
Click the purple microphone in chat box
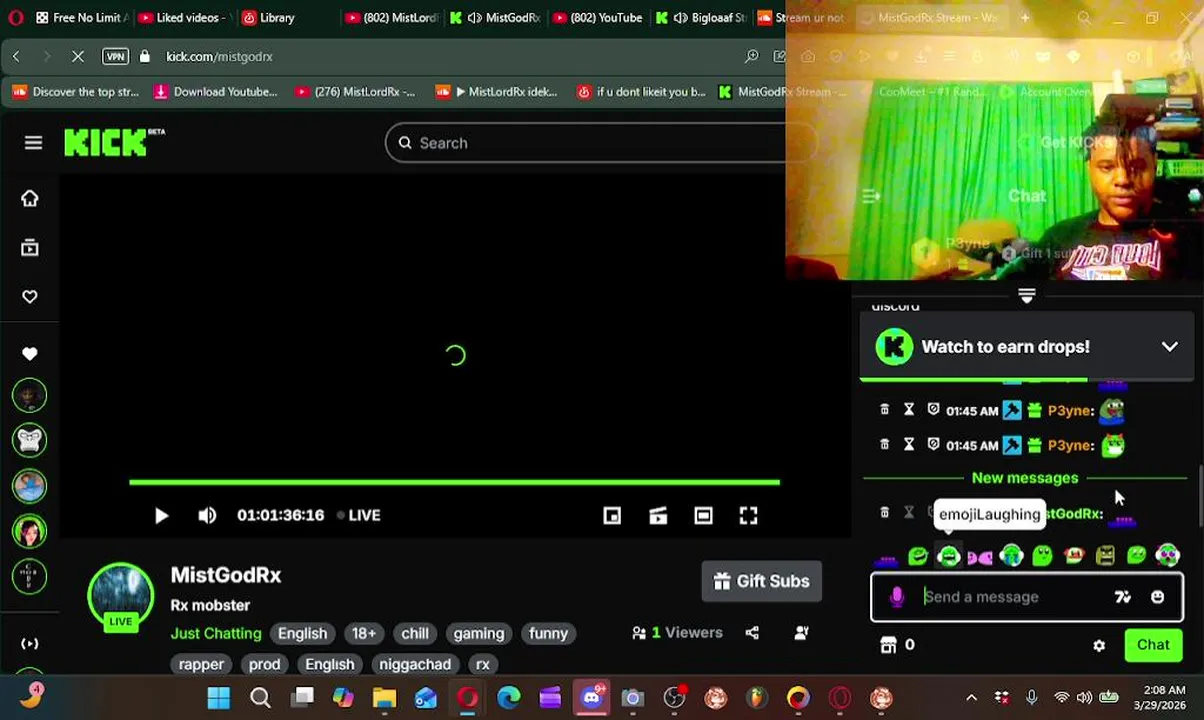(897, 597)
